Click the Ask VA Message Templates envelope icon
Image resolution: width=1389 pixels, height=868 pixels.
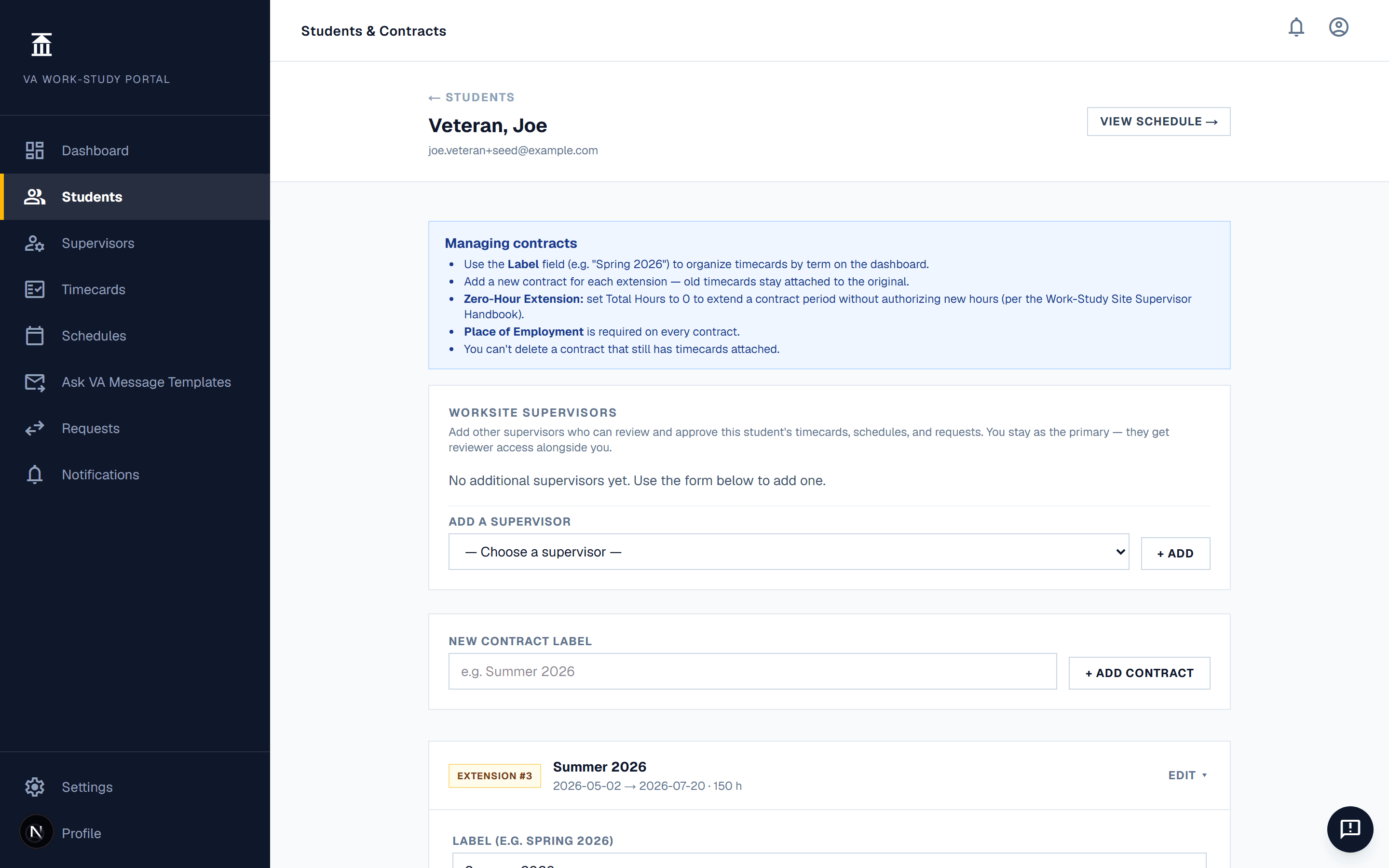click(34, 382)
